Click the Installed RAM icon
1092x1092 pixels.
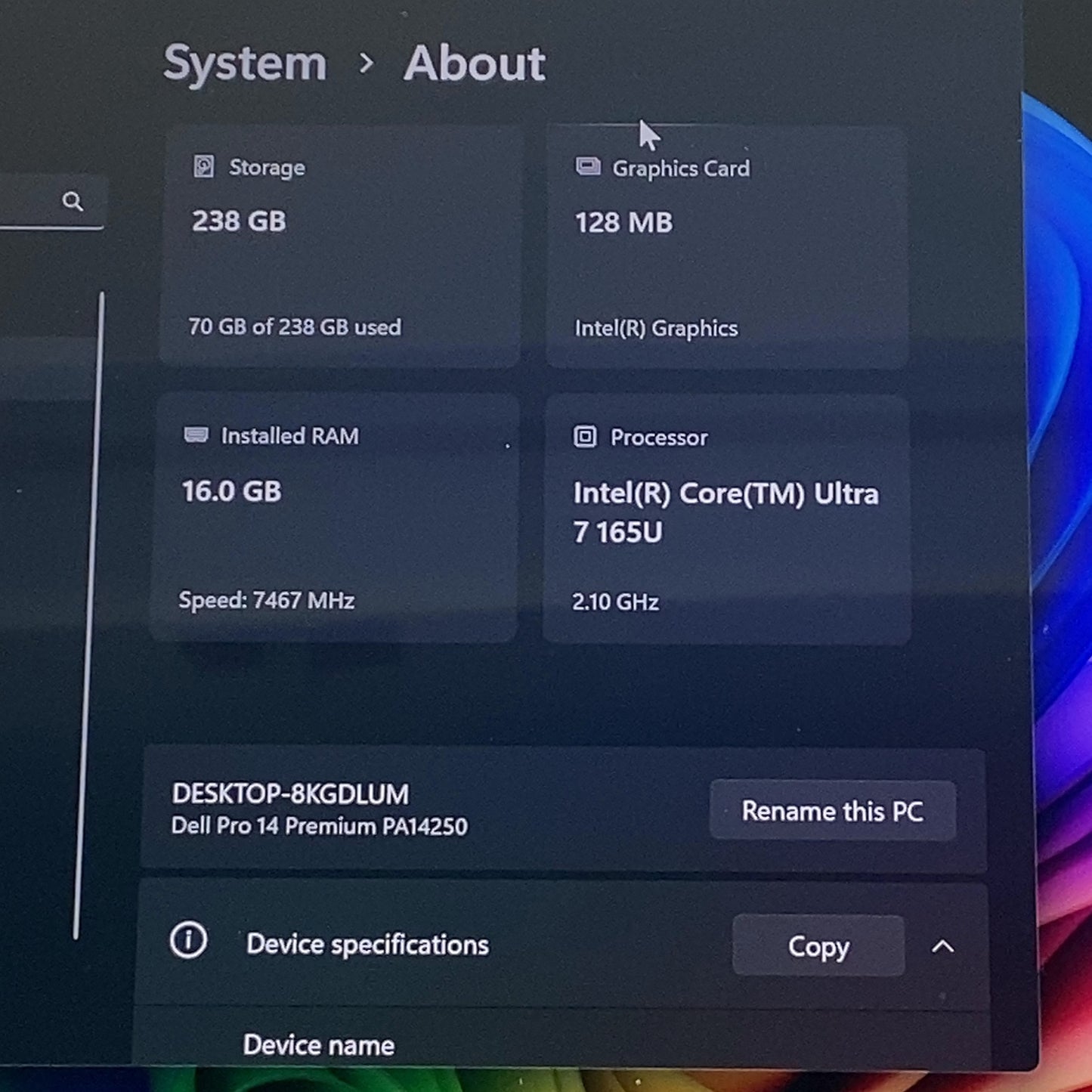196,435
